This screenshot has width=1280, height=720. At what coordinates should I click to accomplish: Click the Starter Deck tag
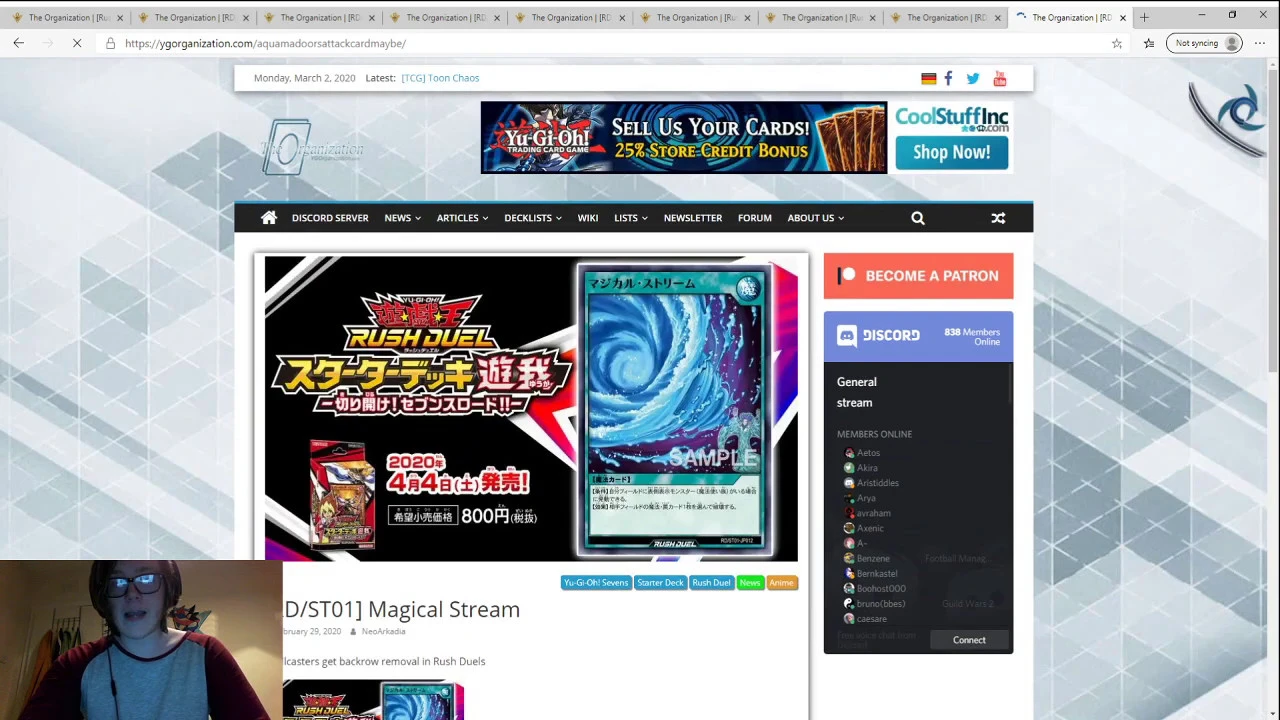[660, 583]
